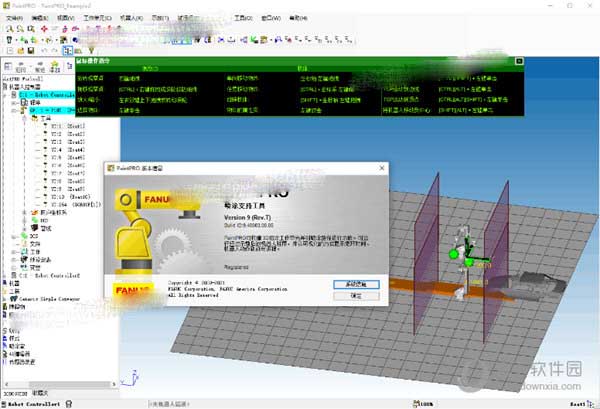Click the back arrow in the navigator panel
Screen dimensions: 600x409
click(21, 66)
